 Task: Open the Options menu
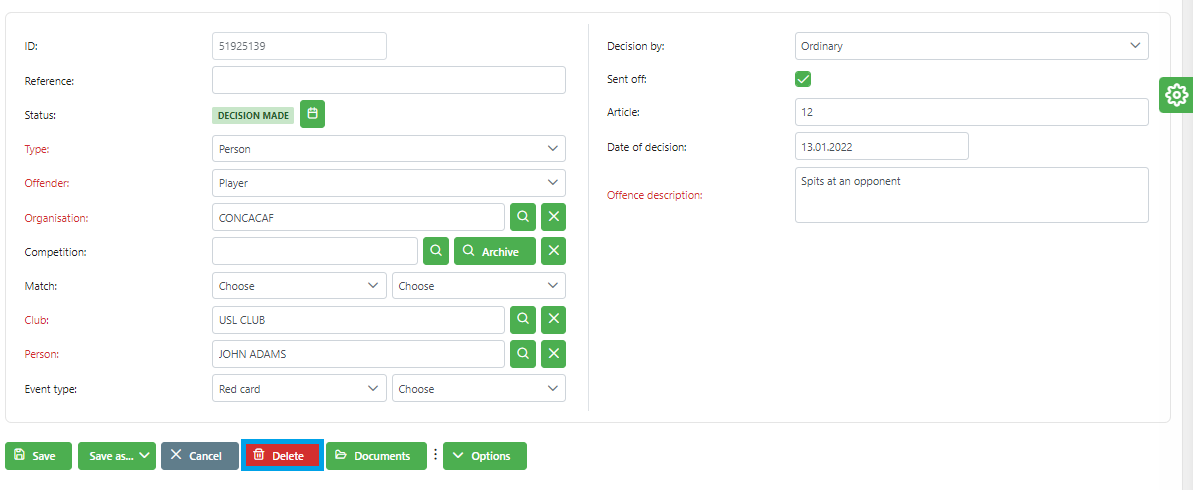coord(484,456)
